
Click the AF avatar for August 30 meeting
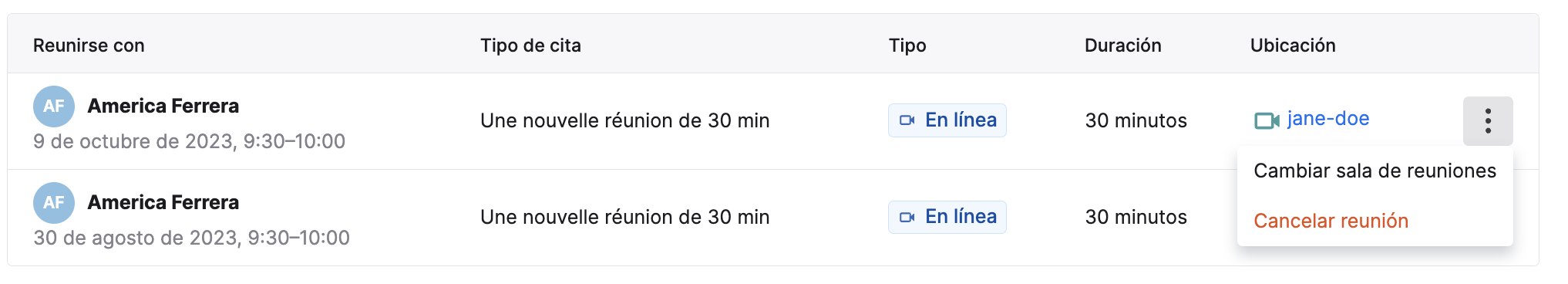tap(54, 203)
